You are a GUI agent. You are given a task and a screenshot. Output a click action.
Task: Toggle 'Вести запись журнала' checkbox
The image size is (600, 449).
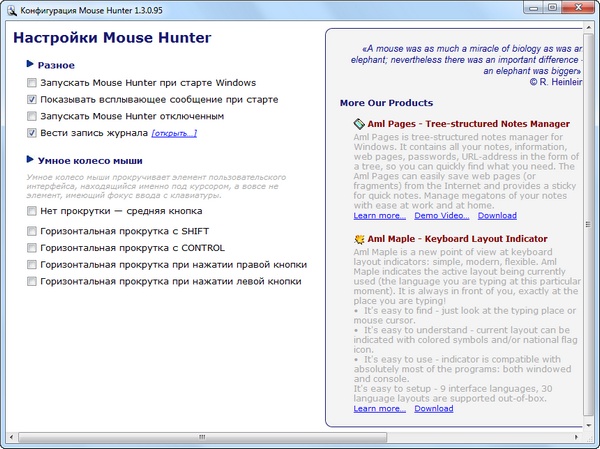32,133
